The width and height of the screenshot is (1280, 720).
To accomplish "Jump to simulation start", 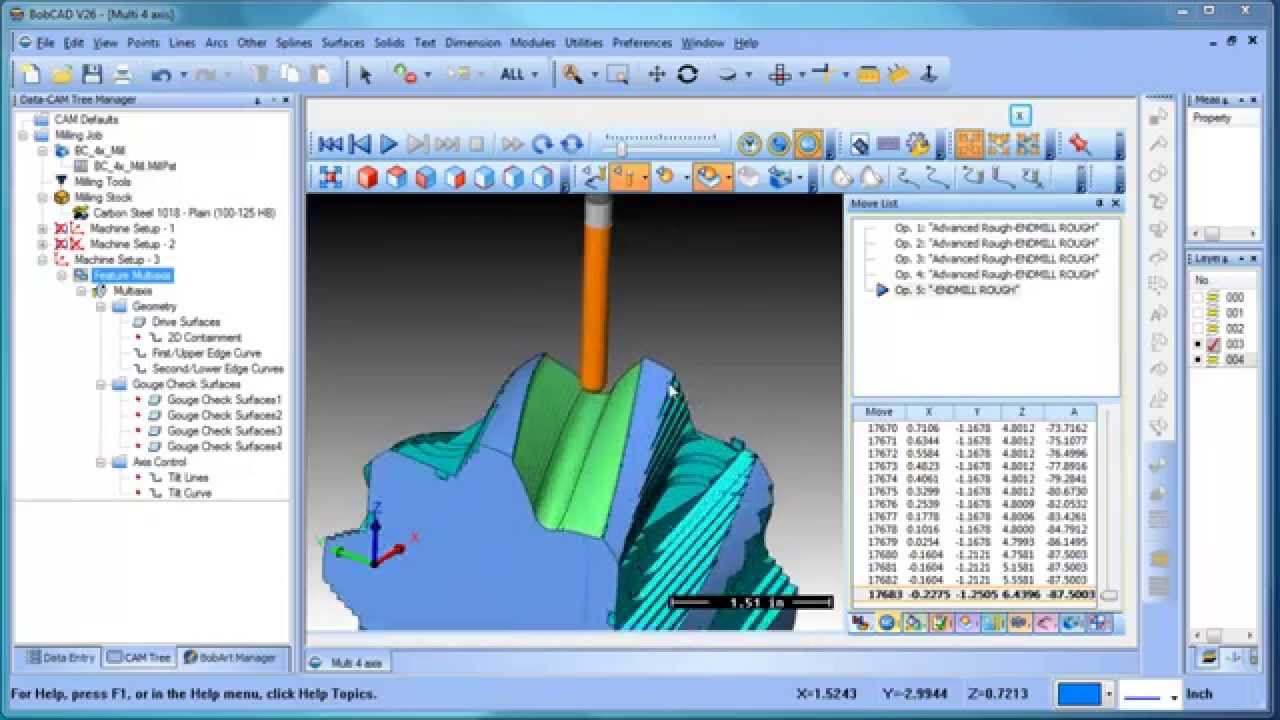I will [x=330, y=144].
